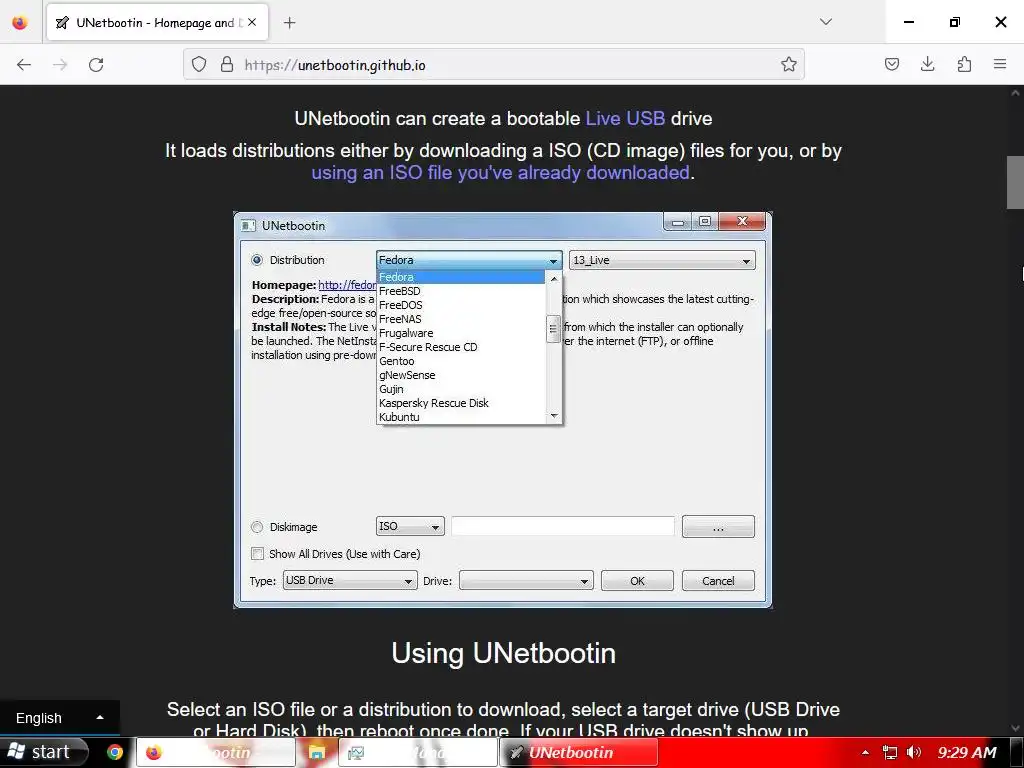The width and height of the screenshot is (1024, 768).
Task: Choose F-Secure Rescue CD in the list
Action: click(460, 347)
